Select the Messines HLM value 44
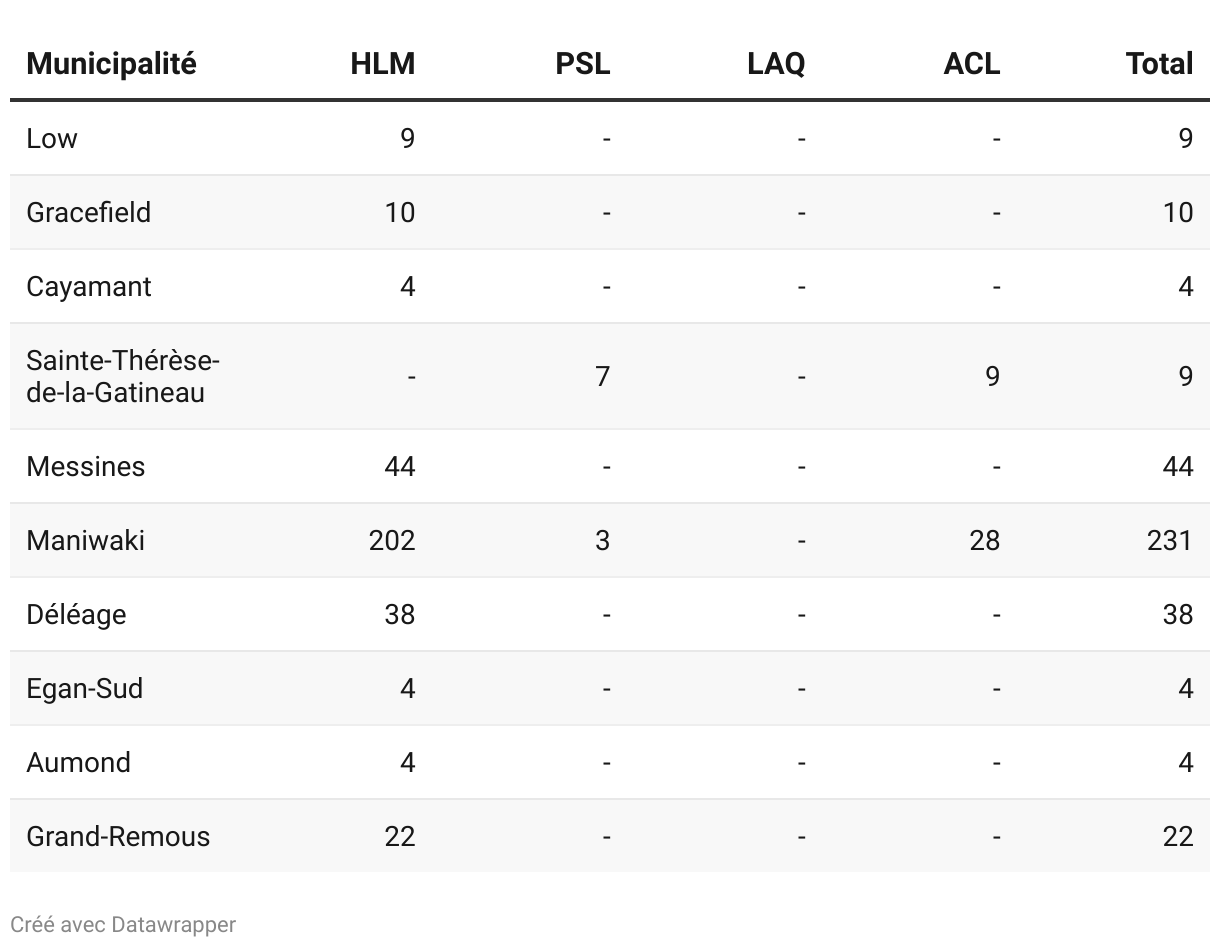 (400, 466)
